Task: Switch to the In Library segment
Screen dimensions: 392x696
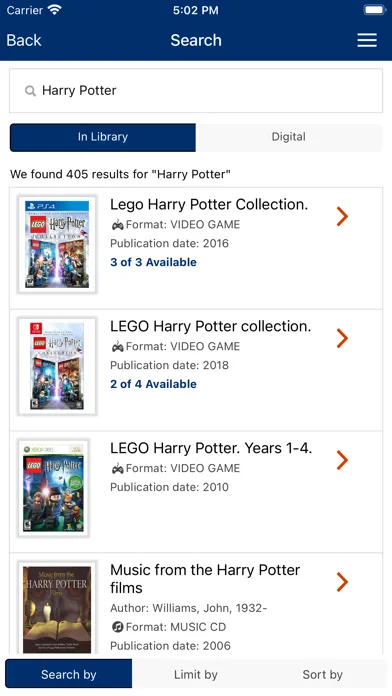Action: (x=103, y=137)
